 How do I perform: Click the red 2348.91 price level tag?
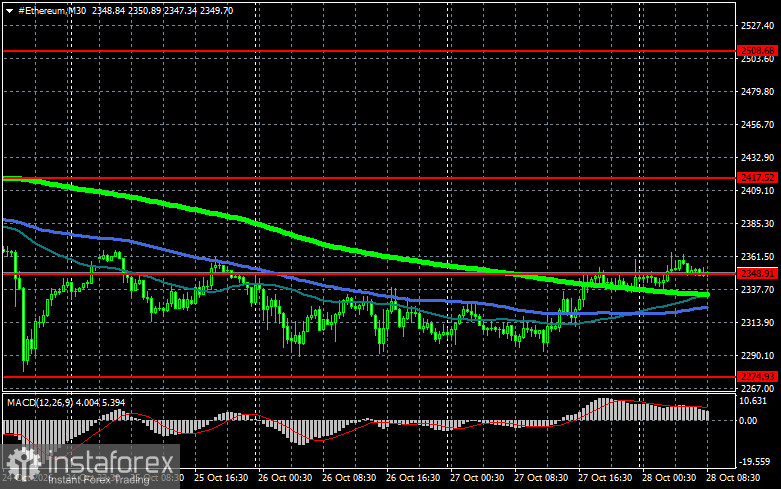click(x=758, y=274)
